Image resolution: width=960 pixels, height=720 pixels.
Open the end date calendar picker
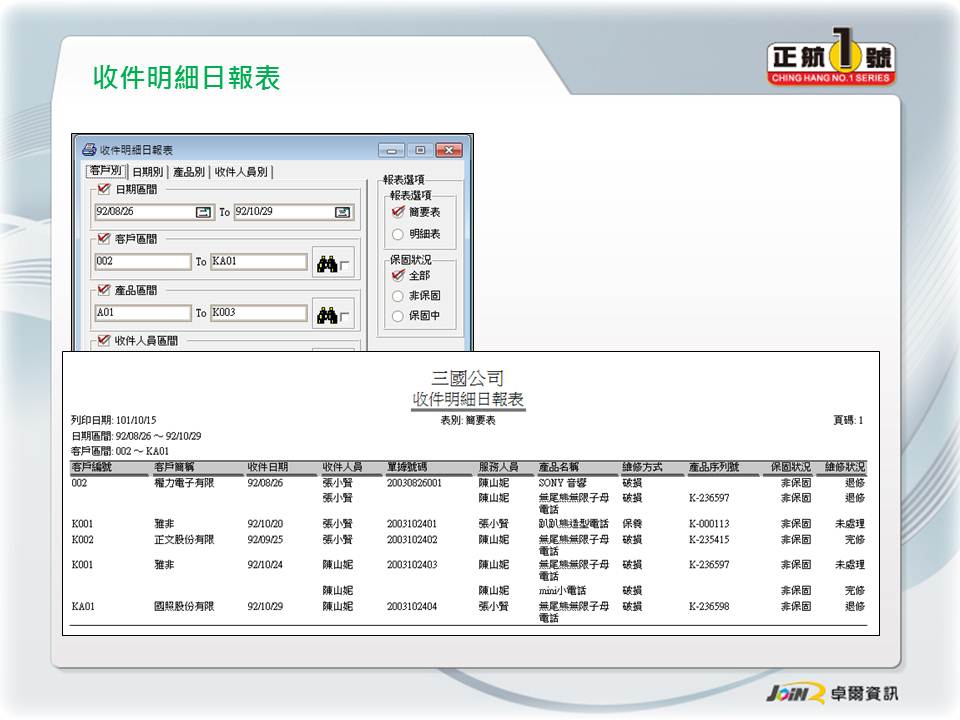[x=343, y=212]
